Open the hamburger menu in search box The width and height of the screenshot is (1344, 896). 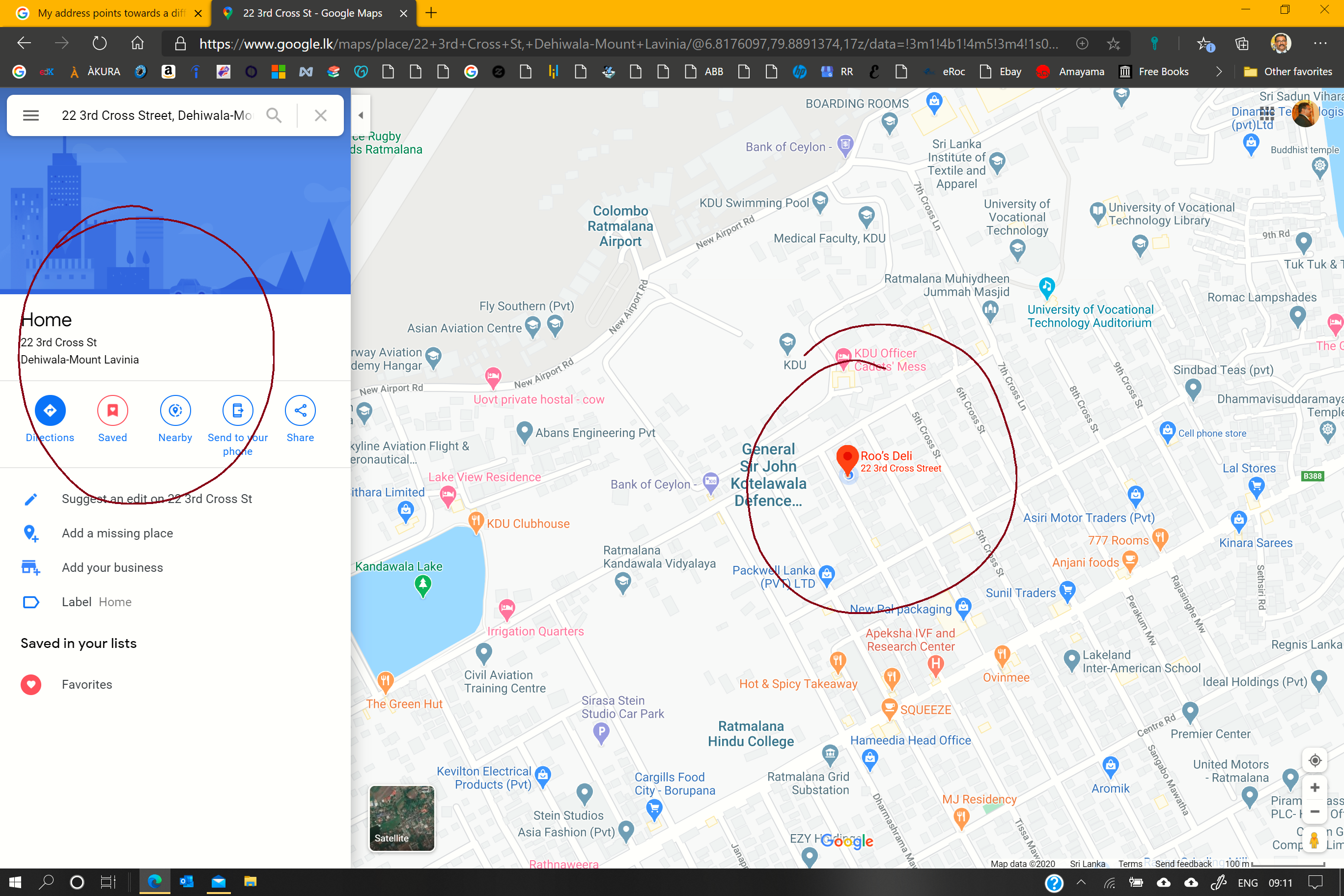click(31, 115)
